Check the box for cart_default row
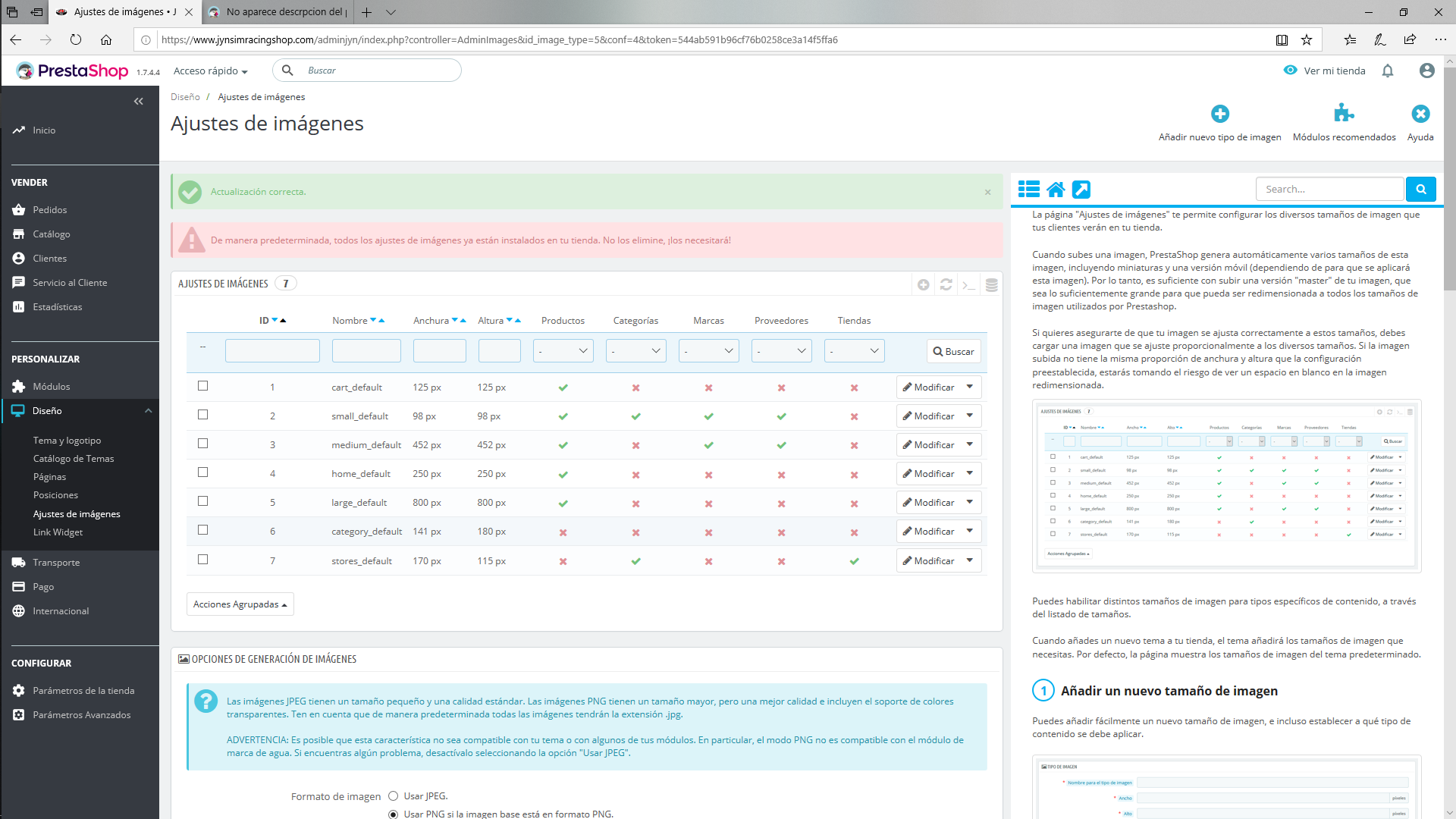 (x=202, y=386)
